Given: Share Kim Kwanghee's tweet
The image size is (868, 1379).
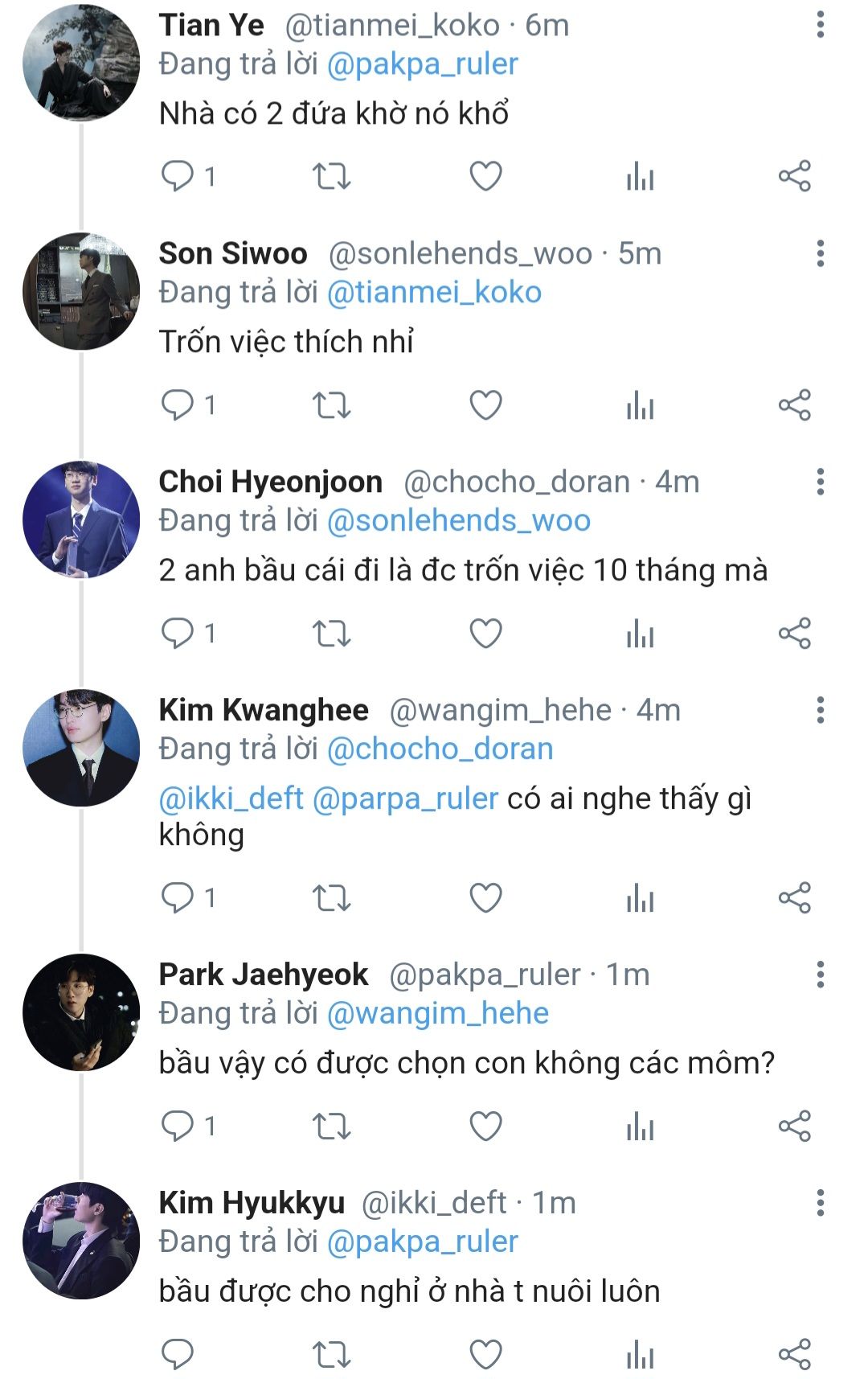Looking at the screenshot, I should coord(794,897).
